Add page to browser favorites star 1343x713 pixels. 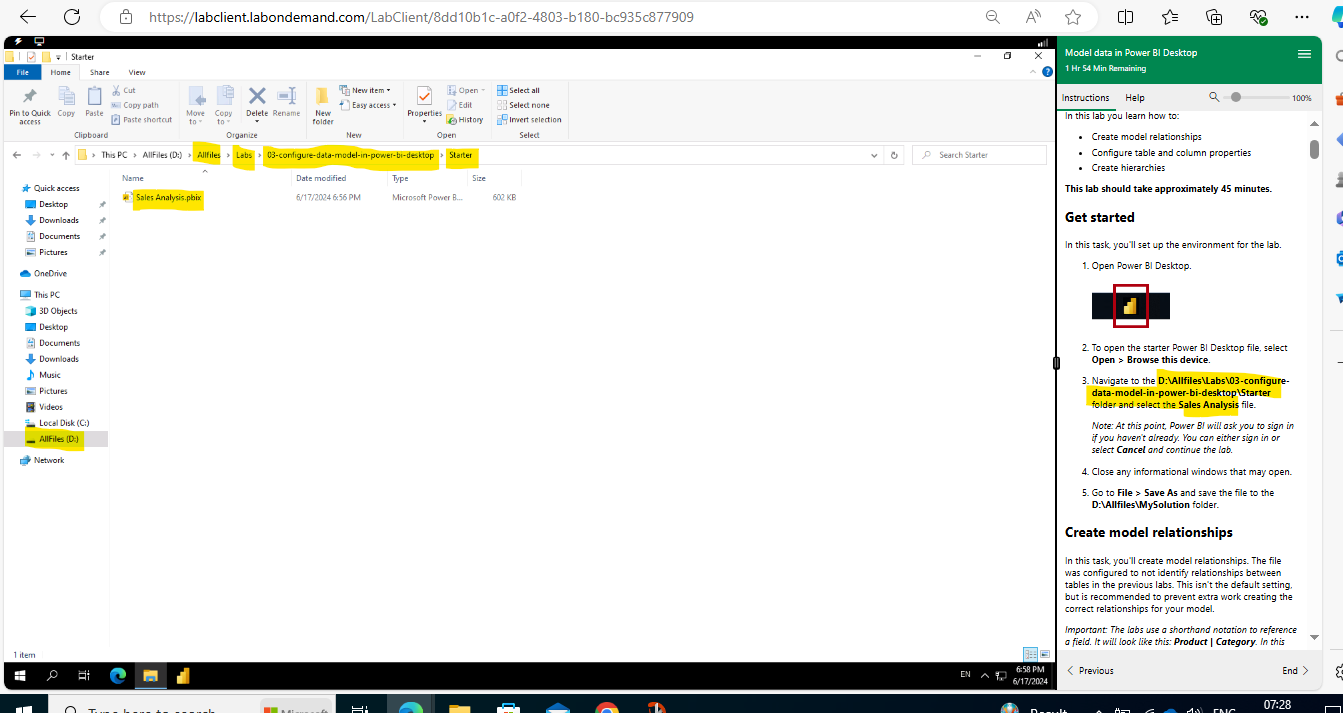point(1073,17)
